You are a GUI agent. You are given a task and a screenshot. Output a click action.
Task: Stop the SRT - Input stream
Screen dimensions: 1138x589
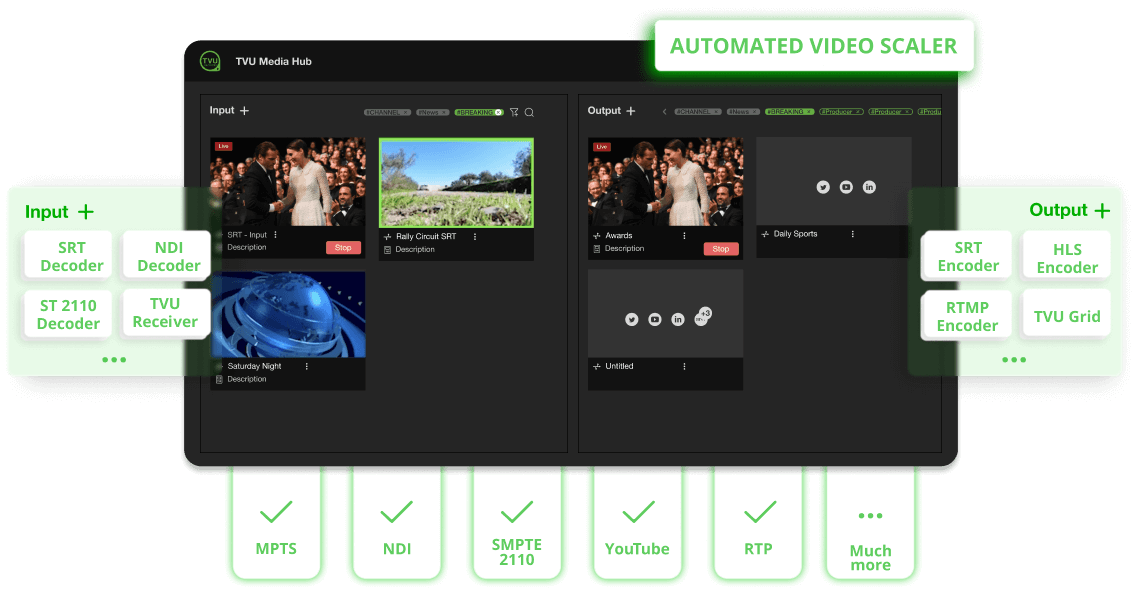tap(343, 247)
